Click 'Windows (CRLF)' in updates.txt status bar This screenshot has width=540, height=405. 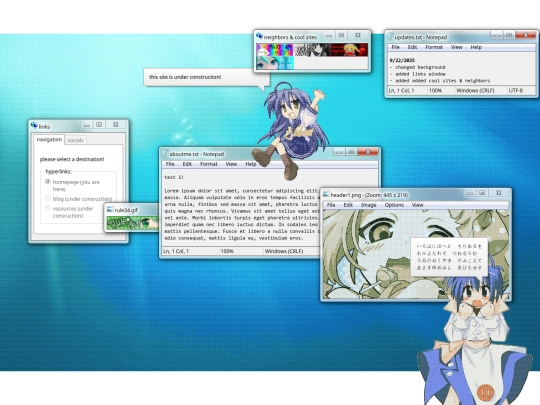[x=475, y=91]
